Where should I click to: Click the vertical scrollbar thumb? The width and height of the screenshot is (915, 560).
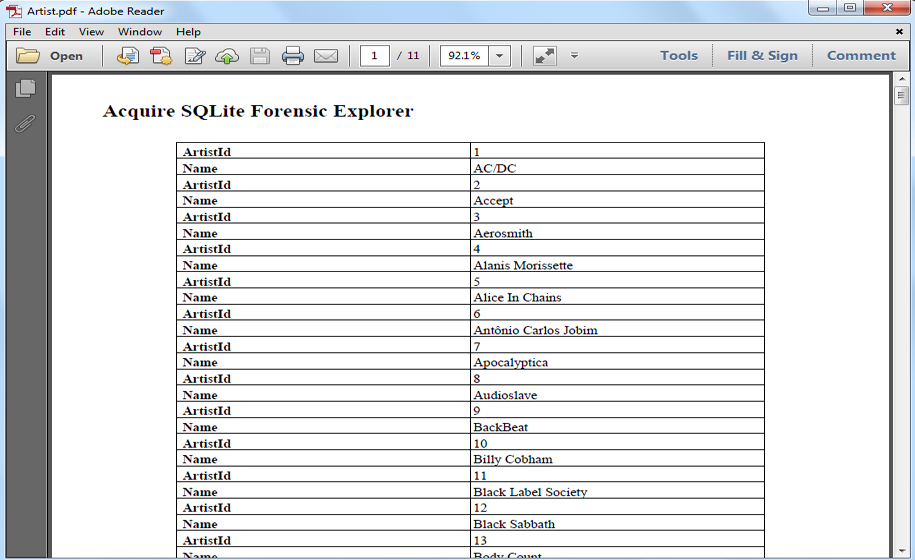tap(902, 95)
